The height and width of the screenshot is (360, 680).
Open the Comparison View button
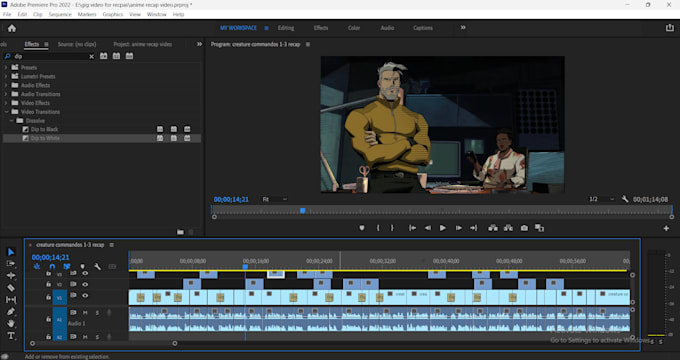click(539, 228)
